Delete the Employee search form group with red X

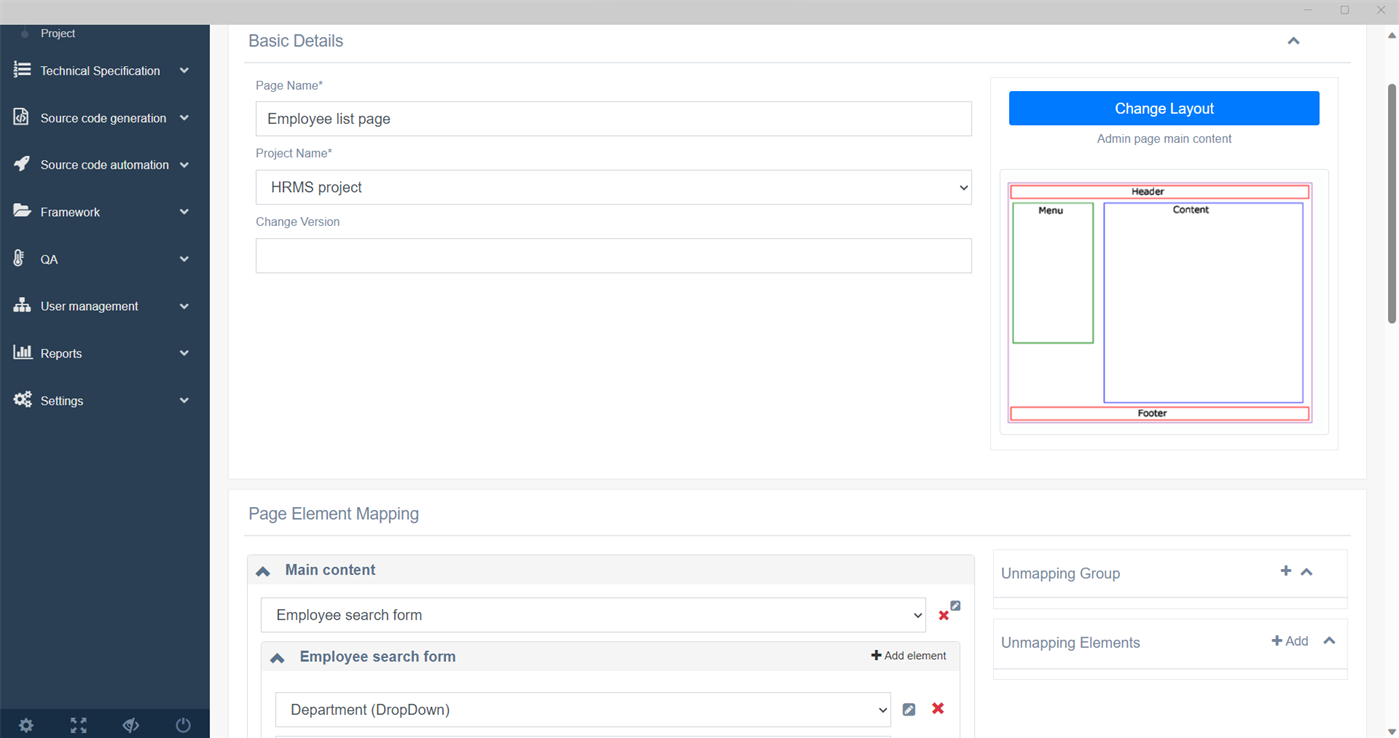click(944, 616)
